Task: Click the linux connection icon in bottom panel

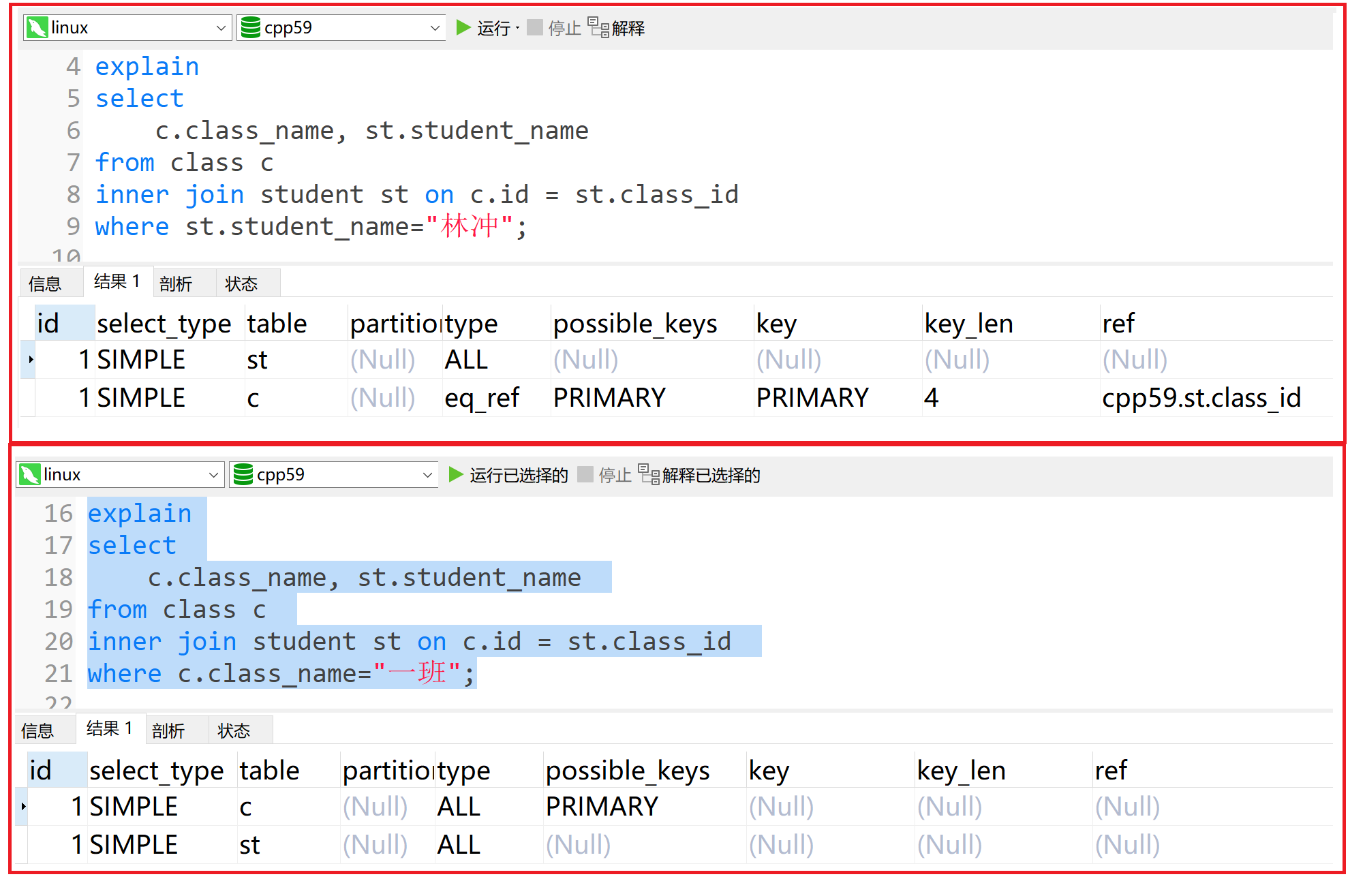Action: [x=29, y=475]
